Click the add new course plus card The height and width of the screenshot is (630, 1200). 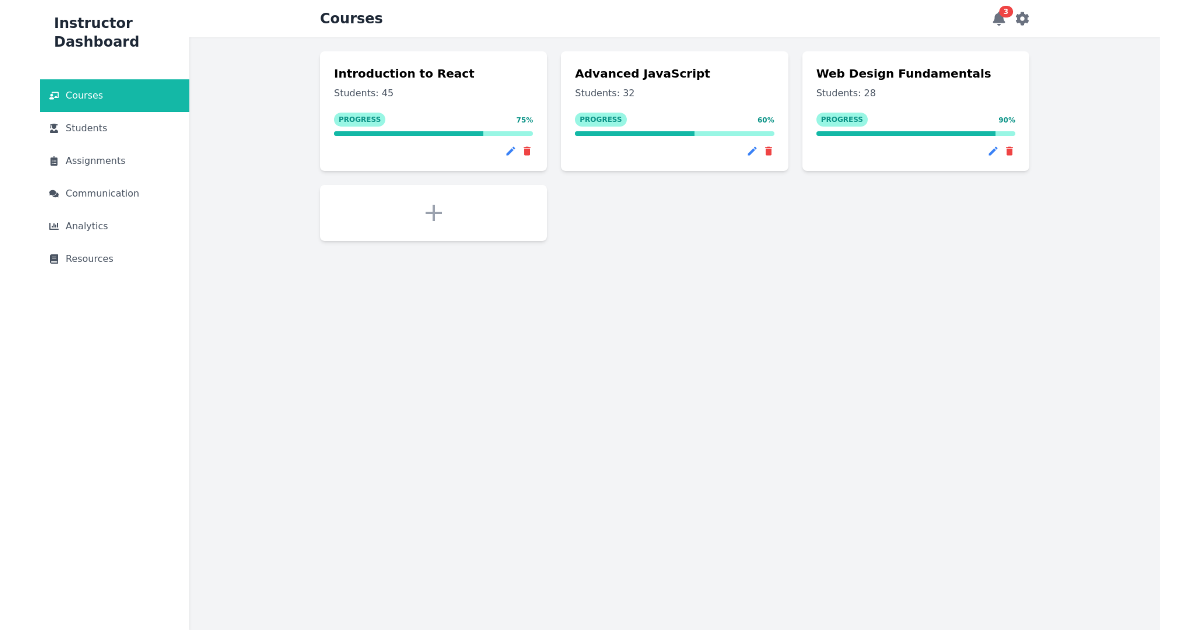(433, 212)
